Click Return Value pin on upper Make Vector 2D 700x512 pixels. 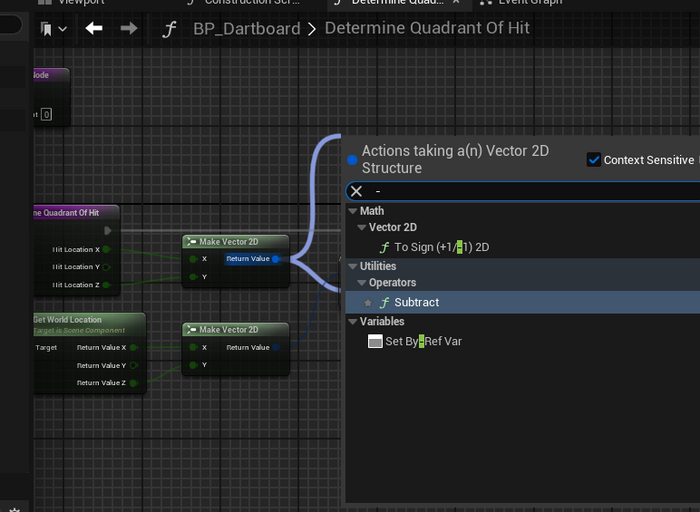pos(275,259)
